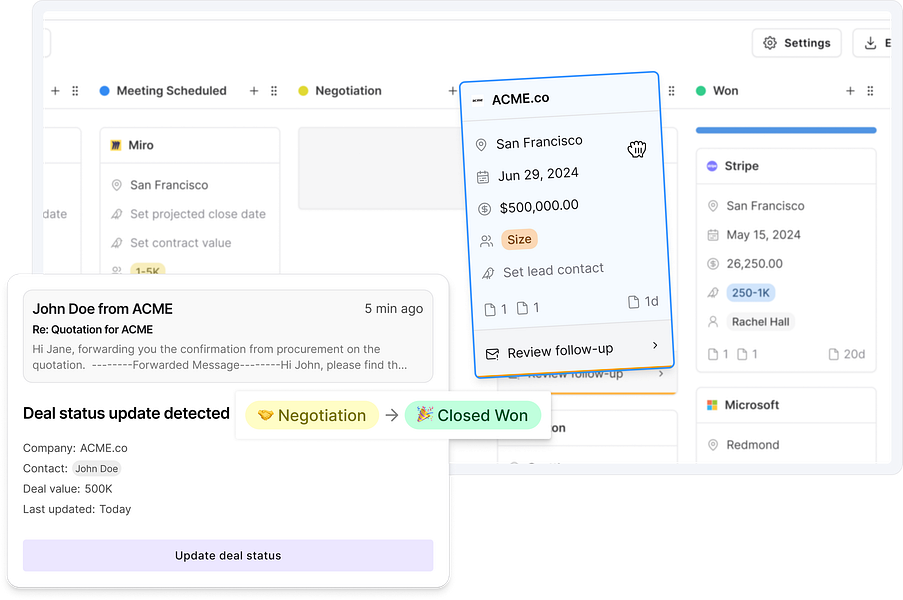
Task: Select the Meeting Scheduled column header
Action: pos(172,91)
